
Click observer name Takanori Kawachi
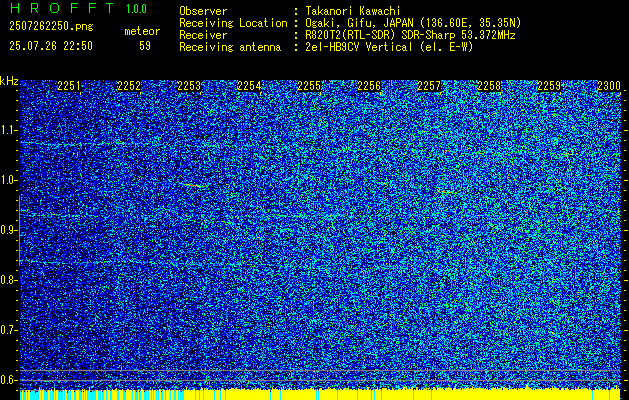[x=352, y=11]
